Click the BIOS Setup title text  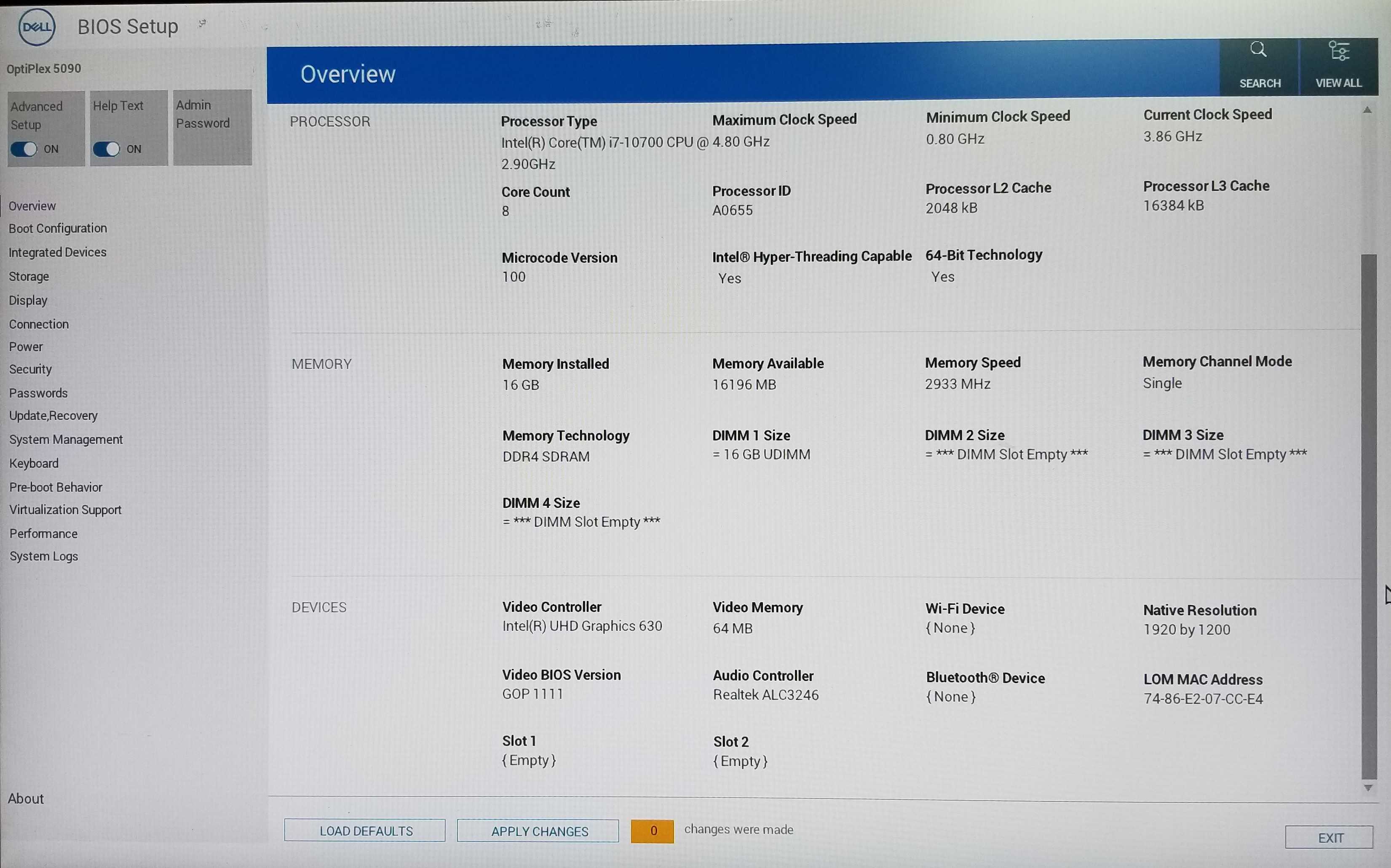(128, 27)
